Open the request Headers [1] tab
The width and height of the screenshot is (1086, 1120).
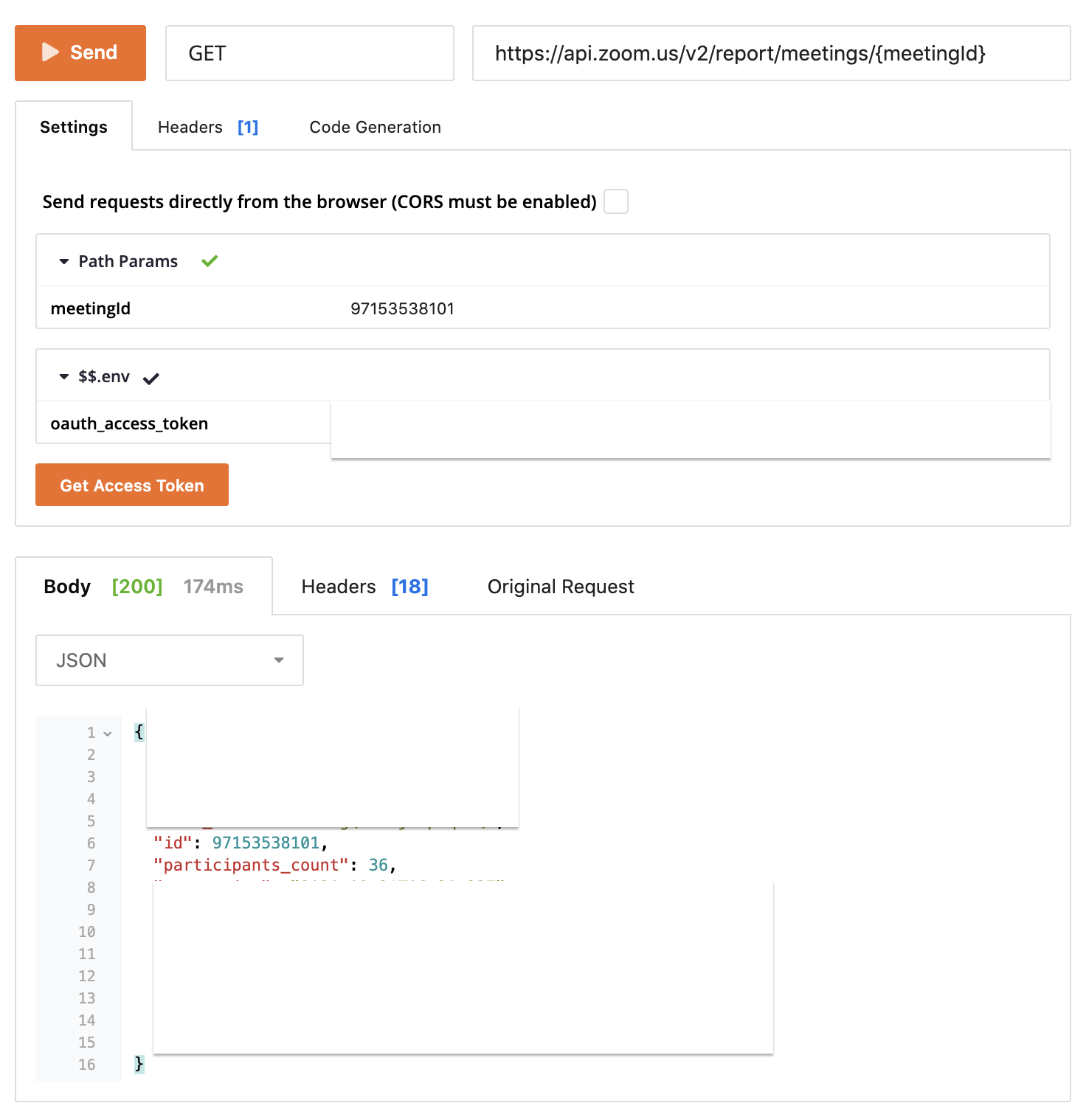(x=208, y=127)
